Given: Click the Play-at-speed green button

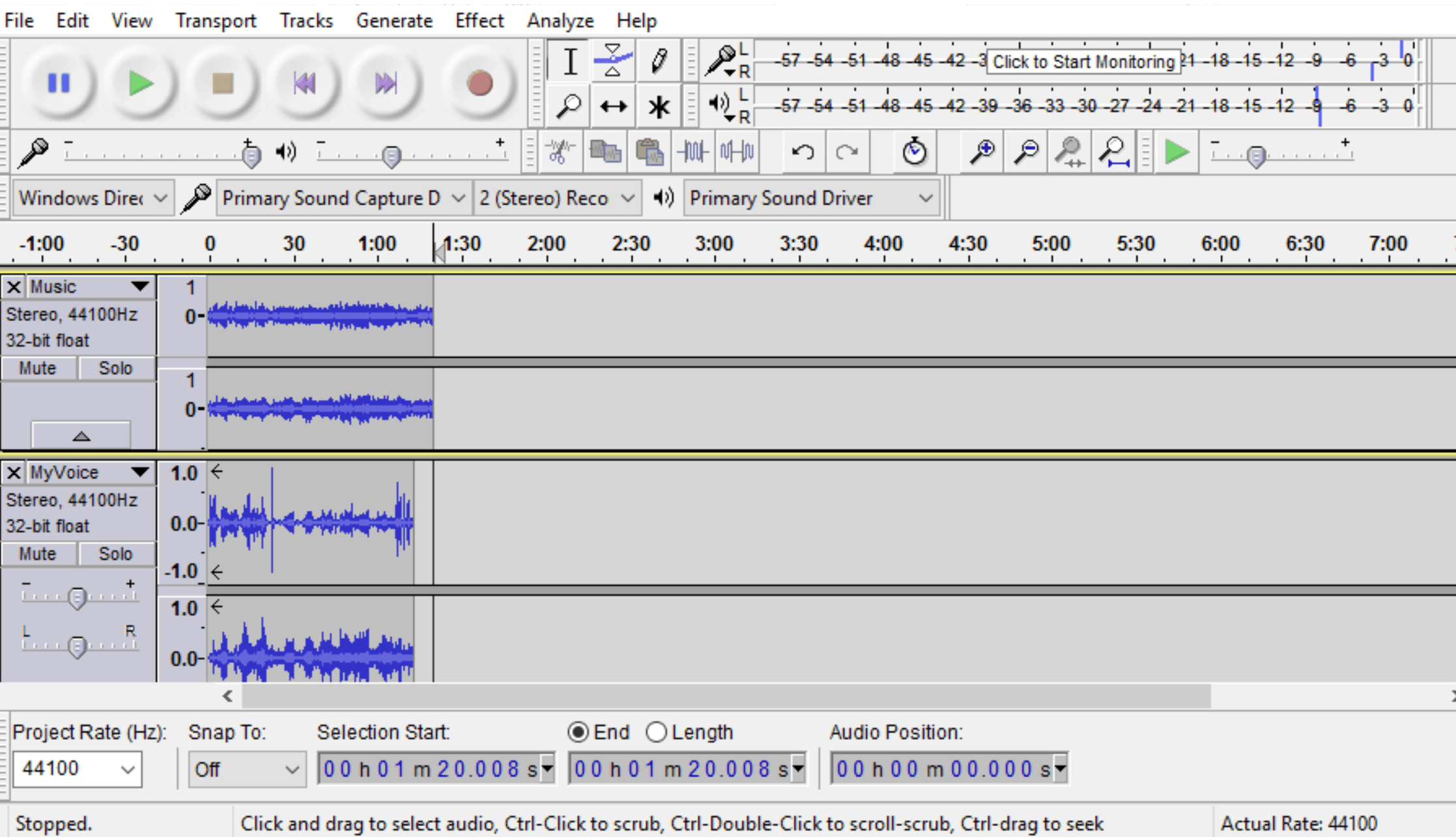Looking at the screenshot, I should (1177, 152).
